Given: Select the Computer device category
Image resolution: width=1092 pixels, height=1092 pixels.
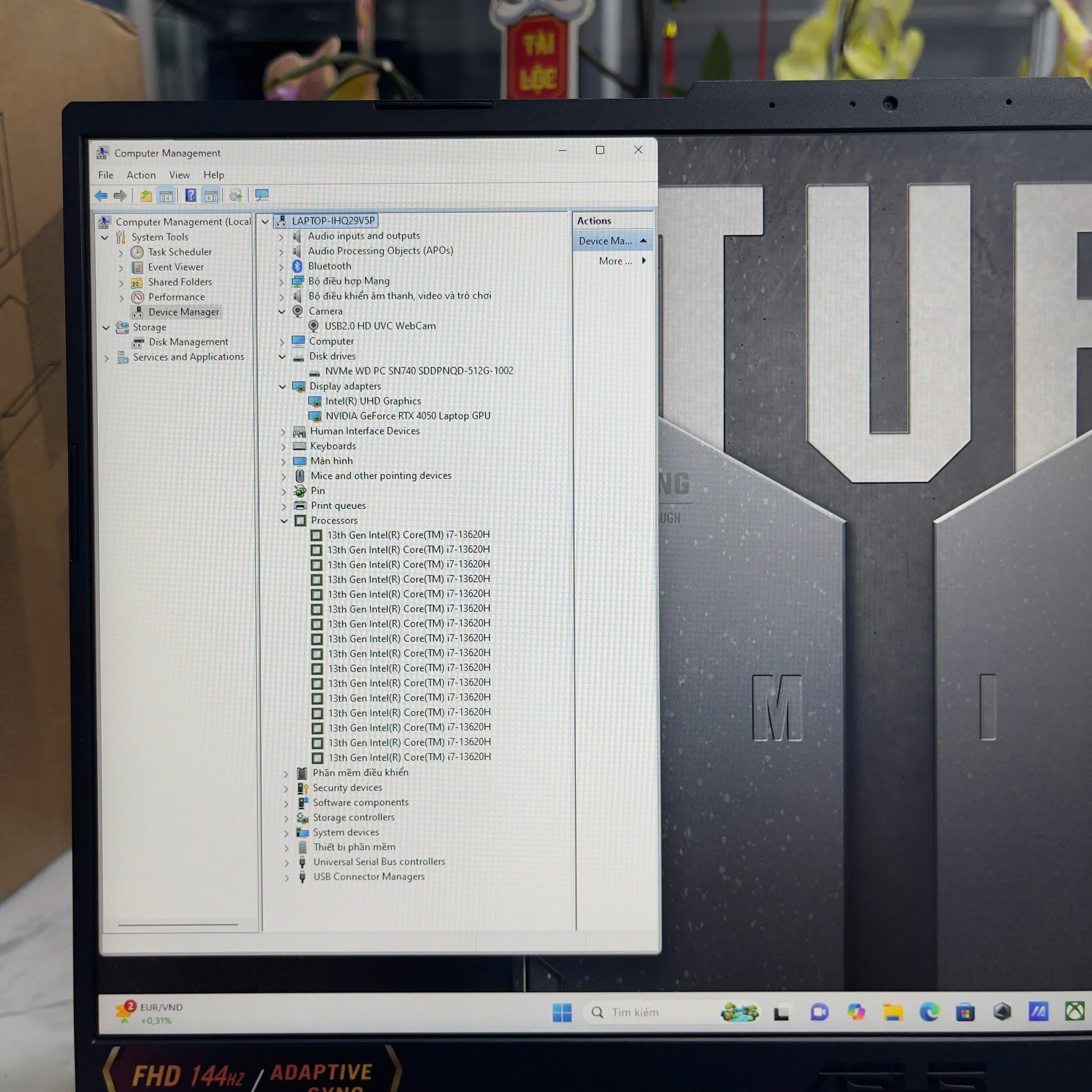Looking at the screenshot, I should [x=331, y=341].
